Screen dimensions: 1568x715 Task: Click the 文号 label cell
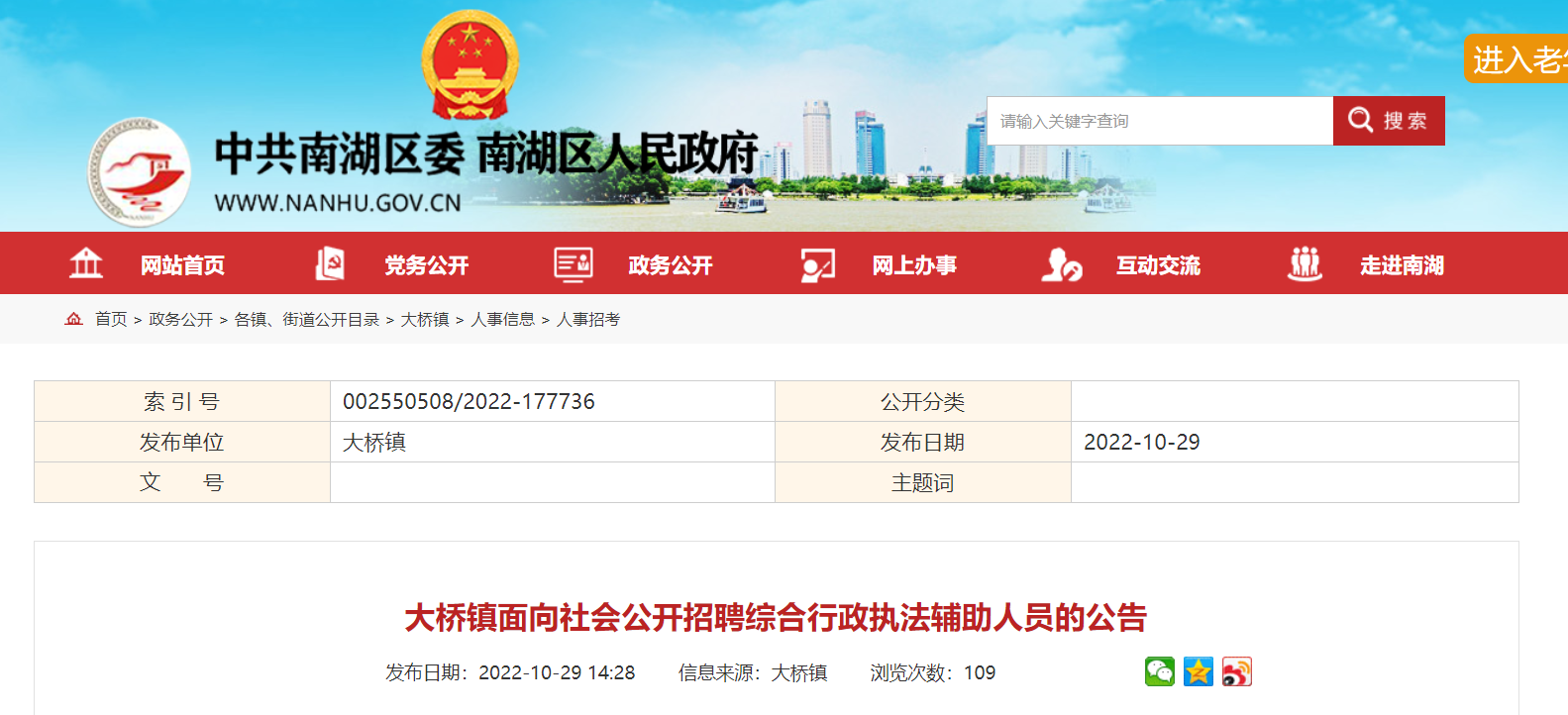pos(182,482)
